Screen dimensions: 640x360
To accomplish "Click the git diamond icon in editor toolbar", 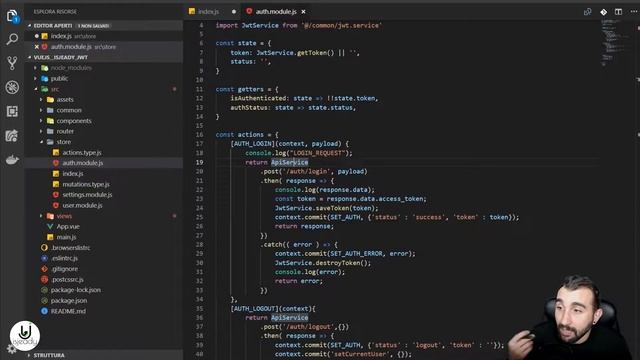I will (603, 12).
